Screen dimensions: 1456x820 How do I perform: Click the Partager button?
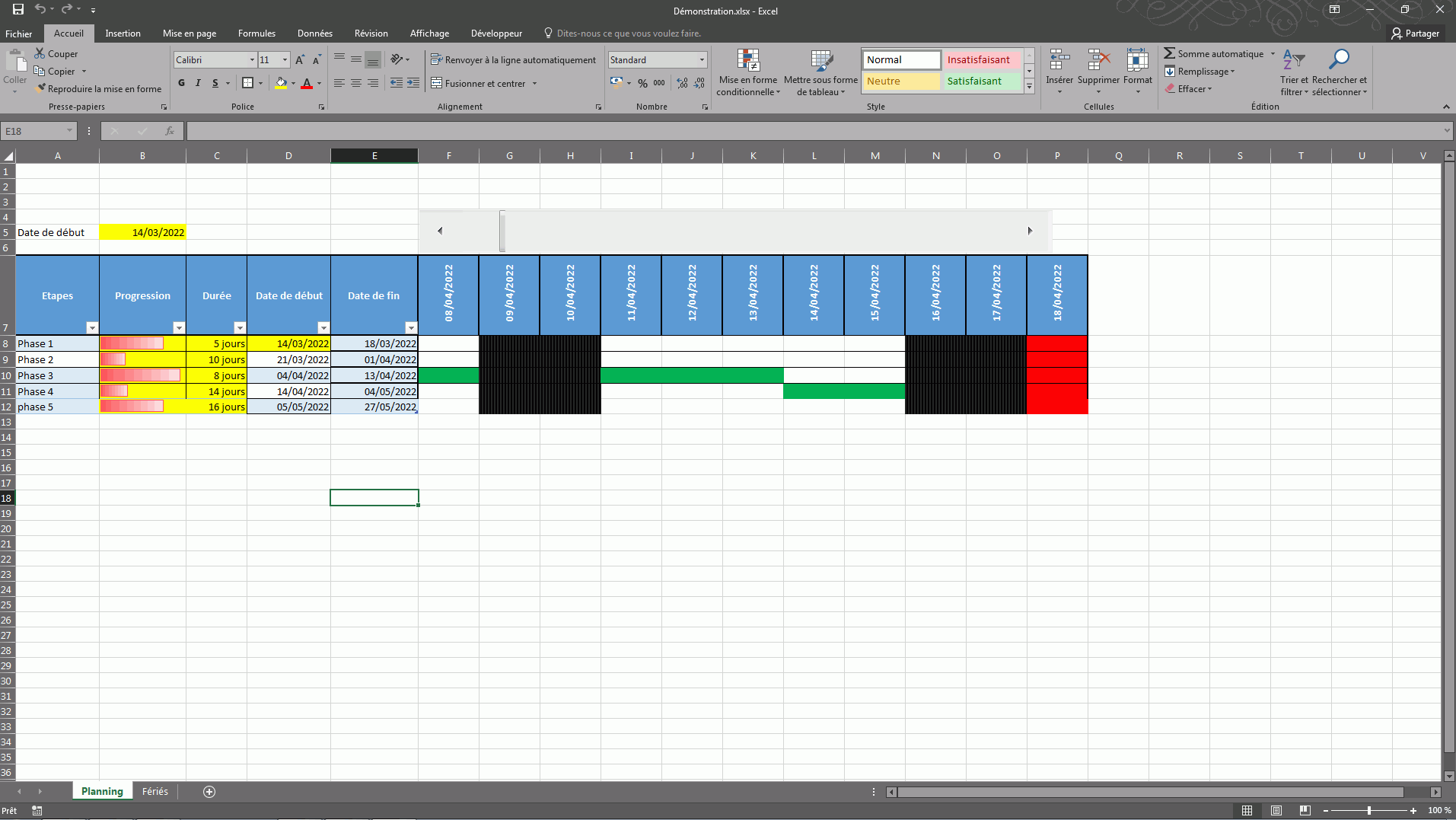coord(1415,34)
